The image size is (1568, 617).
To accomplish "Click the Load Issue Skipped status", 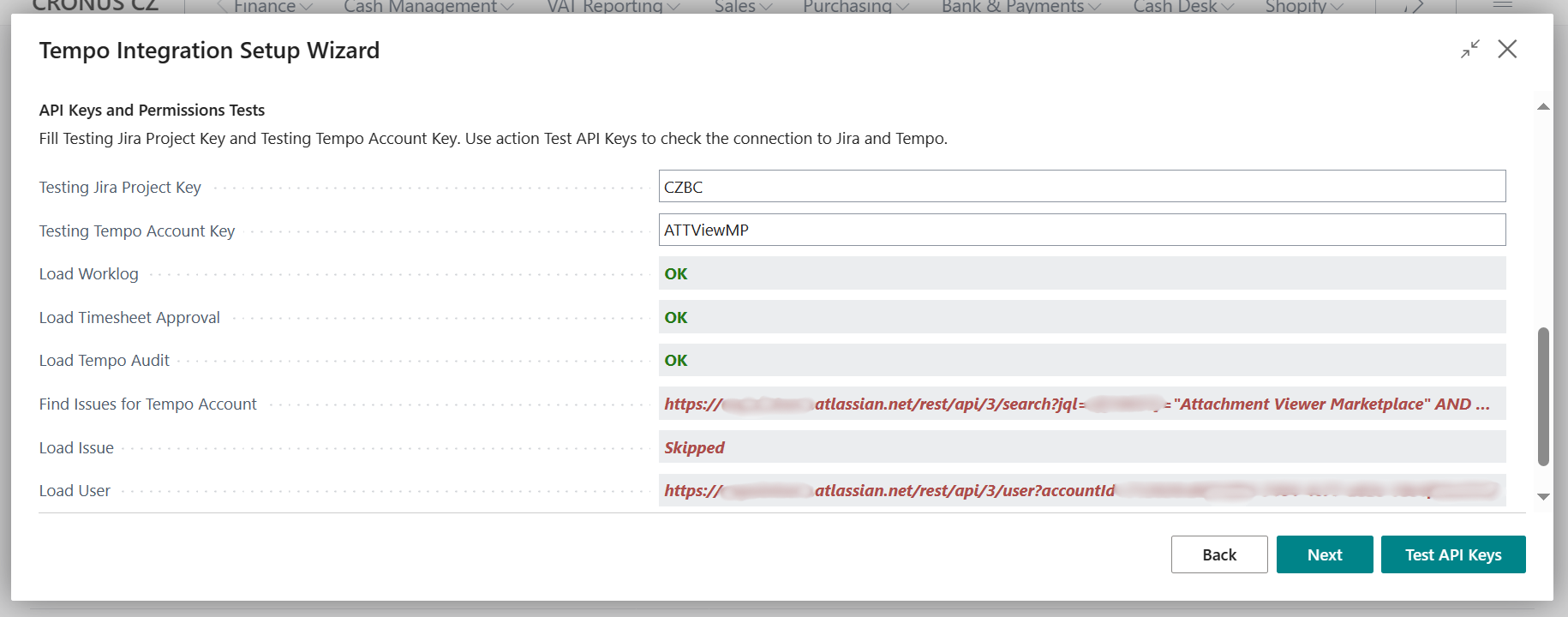I will click(x=694, y=448).
